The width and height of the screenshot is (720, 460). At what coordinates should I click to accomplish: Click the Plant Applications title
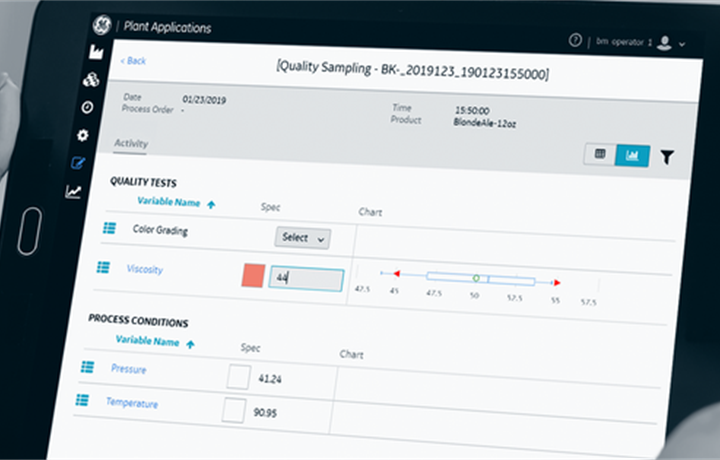point(168,28)
